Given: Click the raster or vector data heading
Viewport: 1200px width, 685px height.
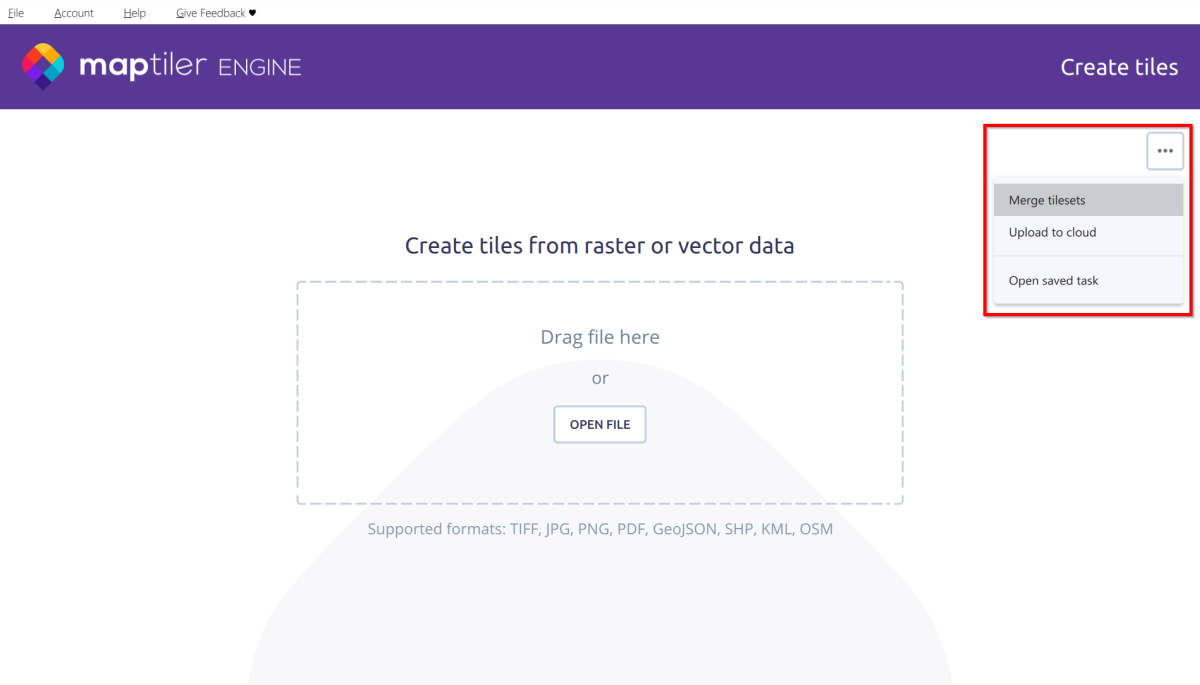Looking at the screenshot, I should click(x=600, y=245).
